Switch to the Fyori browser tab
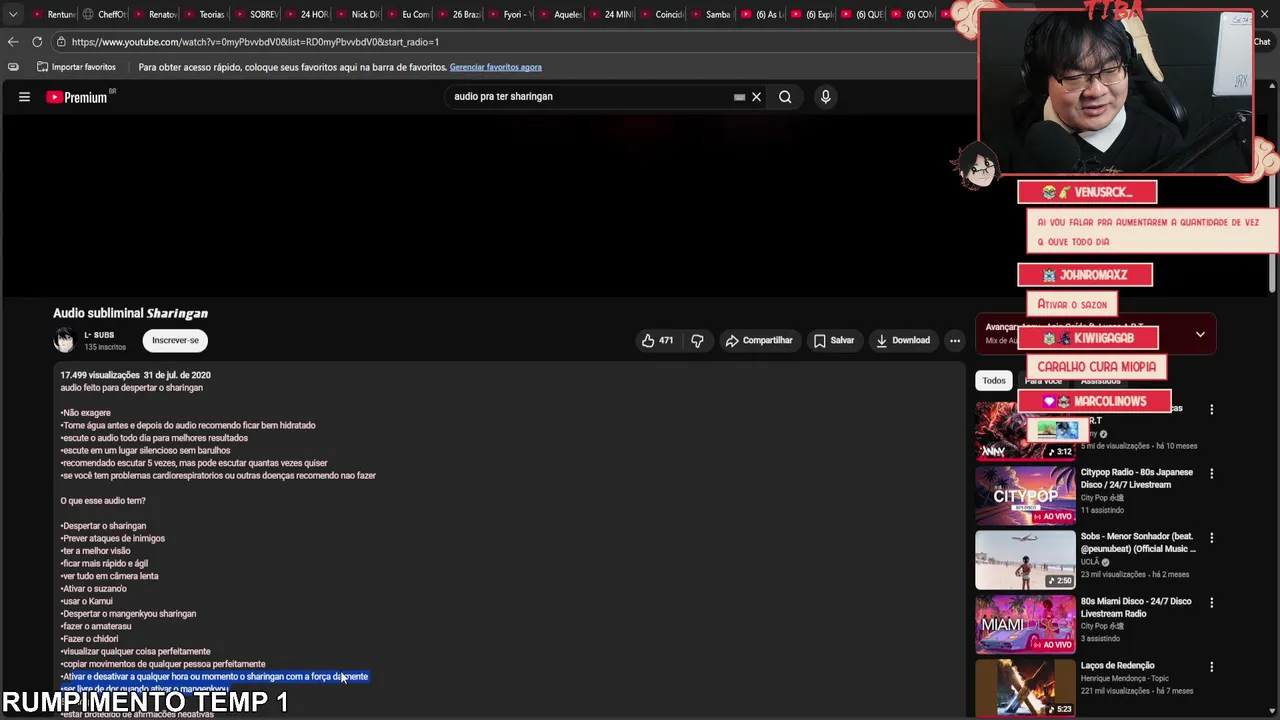1280x720 pixels. pos(510,14)
